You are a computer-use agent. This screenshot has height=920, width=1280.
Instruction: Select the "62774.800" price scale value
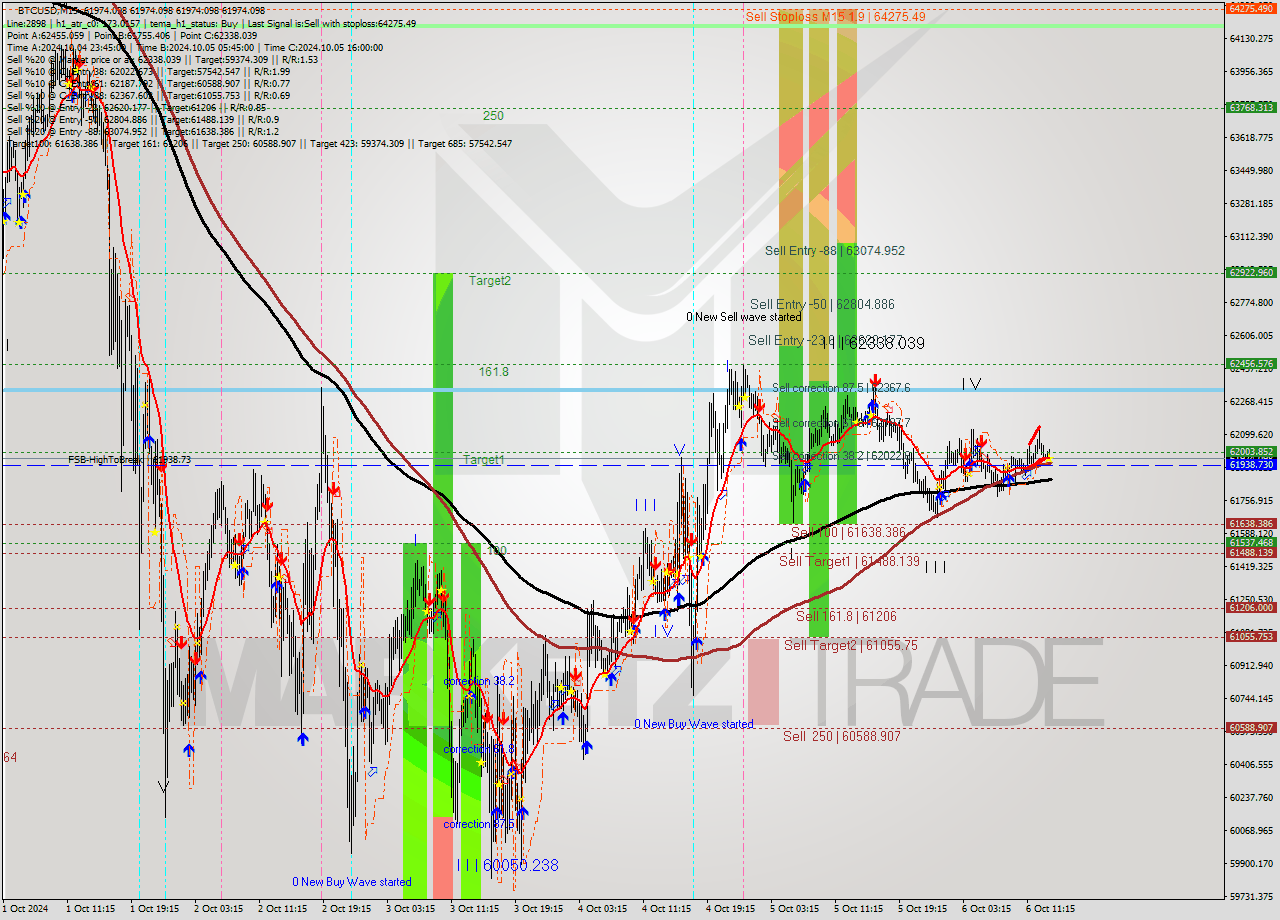1251,303
